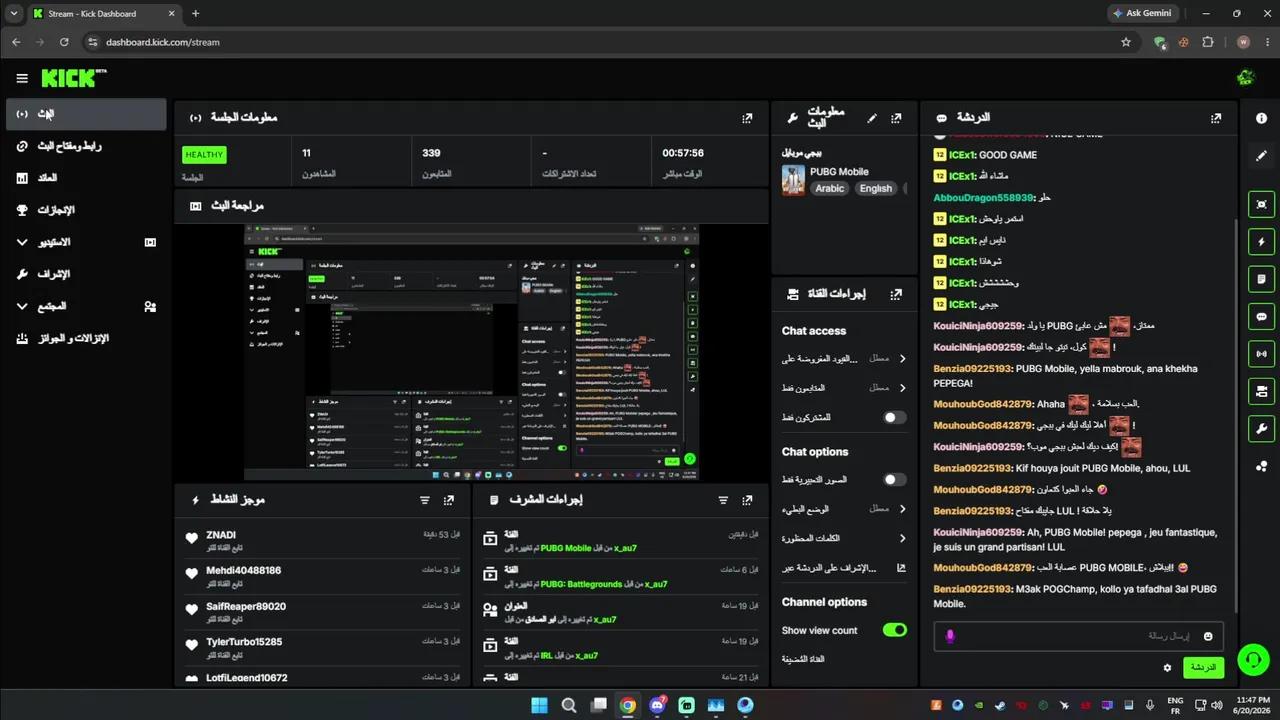This screenshot has height=720, width=1280.
Task: Click the Kick logo
Action: tap(74, 78)
